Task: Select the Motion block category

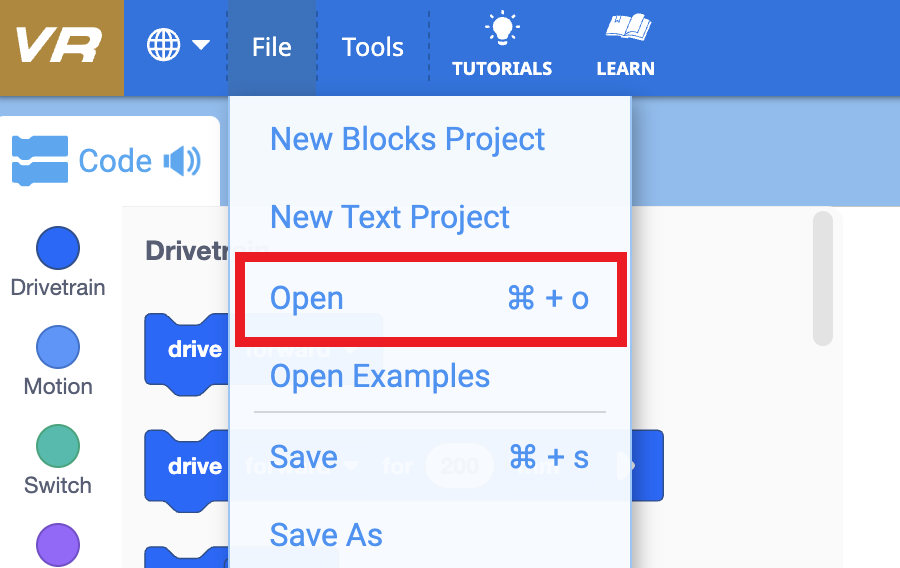Action: 58,347
